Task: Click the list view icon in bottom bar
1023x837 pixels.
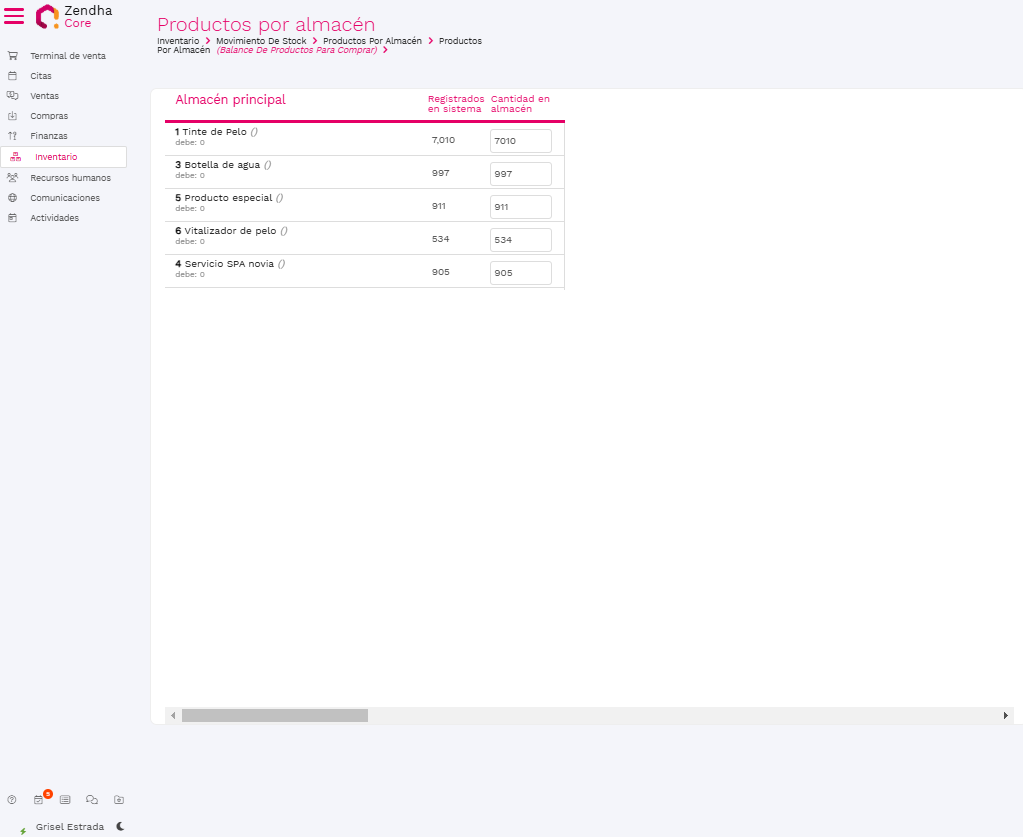Action: (65, 799)
